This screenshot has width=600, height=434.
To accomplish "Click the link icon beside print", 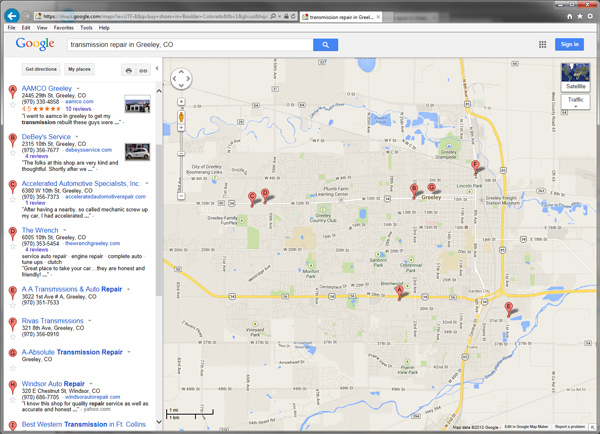I will 143,70.
